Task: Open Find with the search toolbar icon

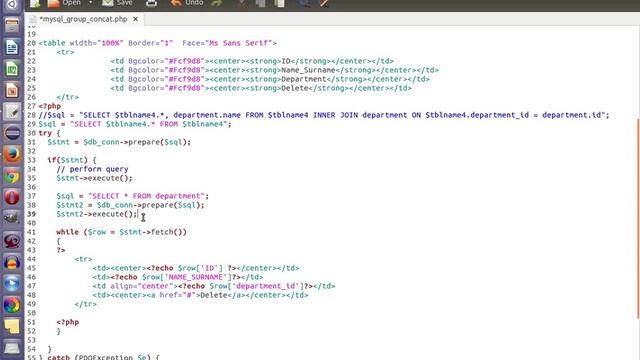Action: coord(304,3)
